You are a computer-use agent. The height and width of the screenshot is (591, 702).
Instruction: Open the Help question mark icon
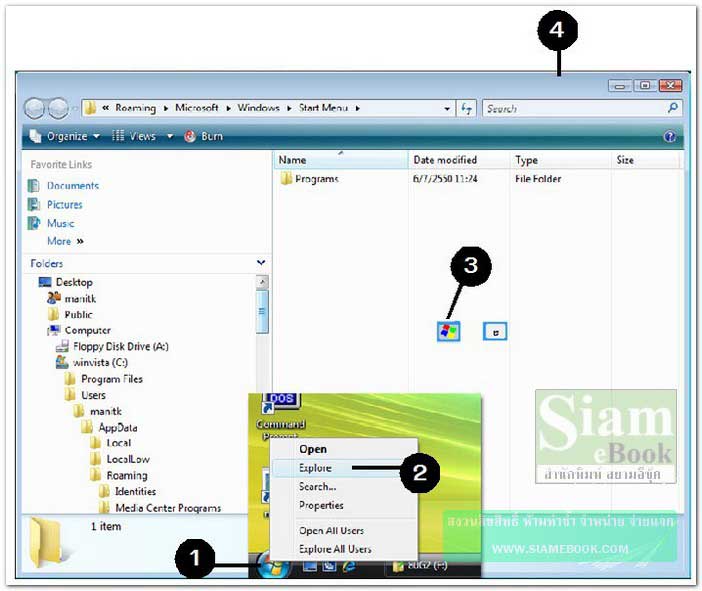coord(670,136)
